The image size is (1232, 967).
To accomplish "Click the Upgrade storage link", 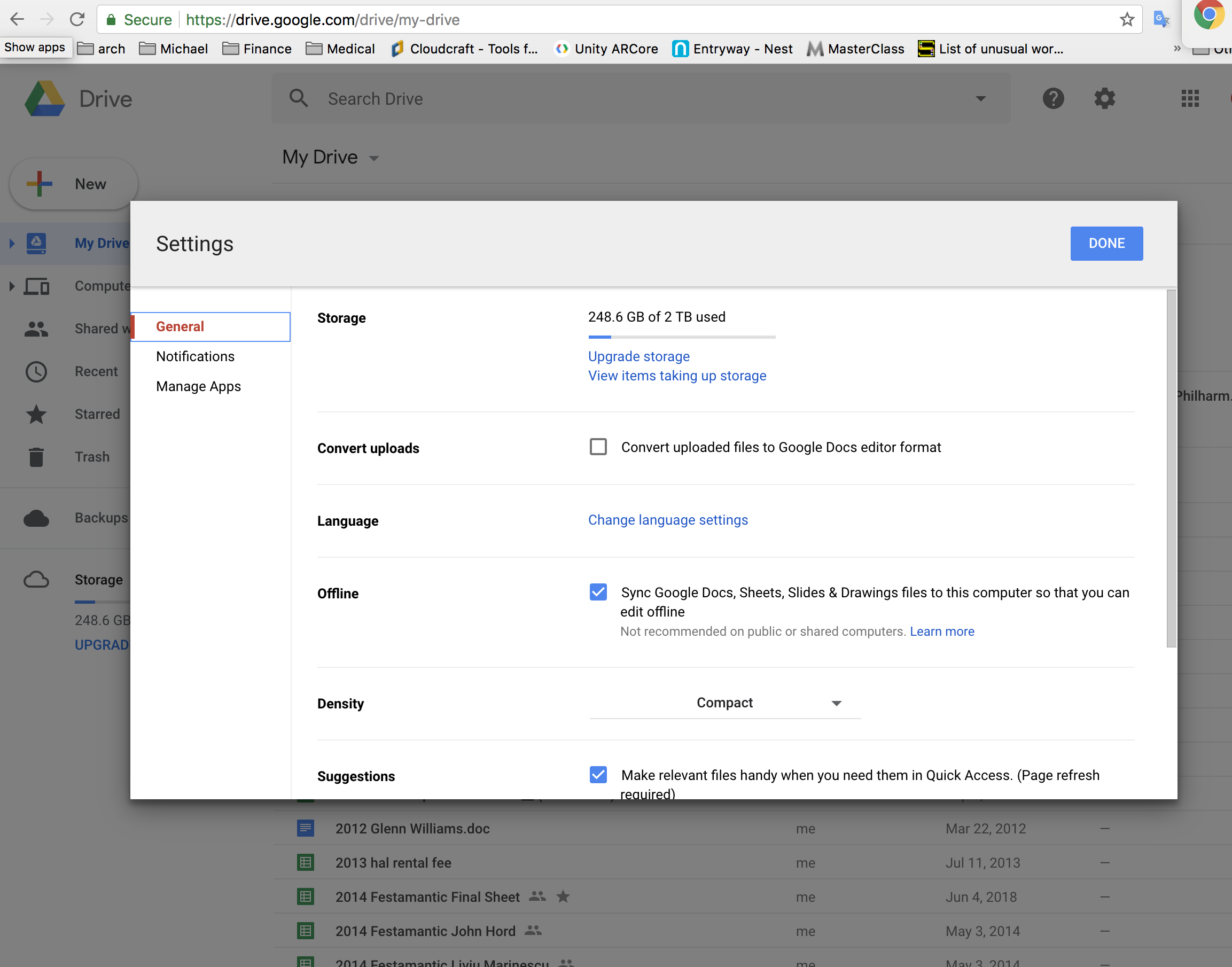I will tap(638, 356).
